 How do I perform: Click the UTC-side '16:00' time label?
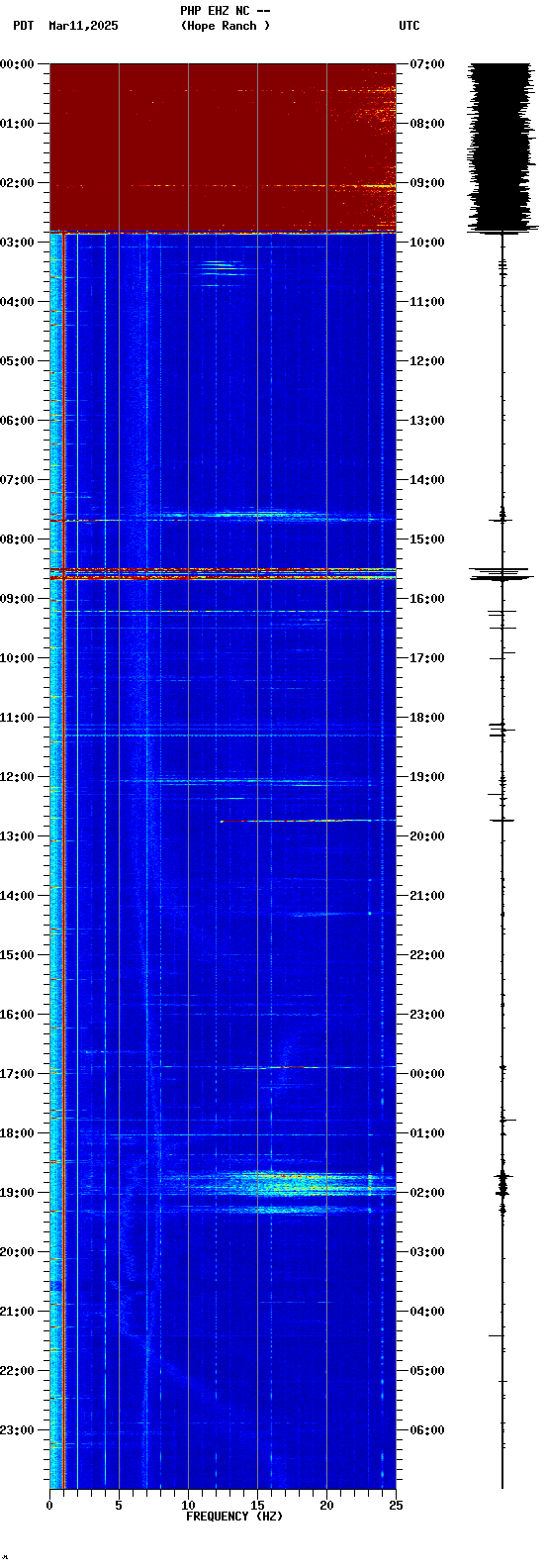(426, 599)
